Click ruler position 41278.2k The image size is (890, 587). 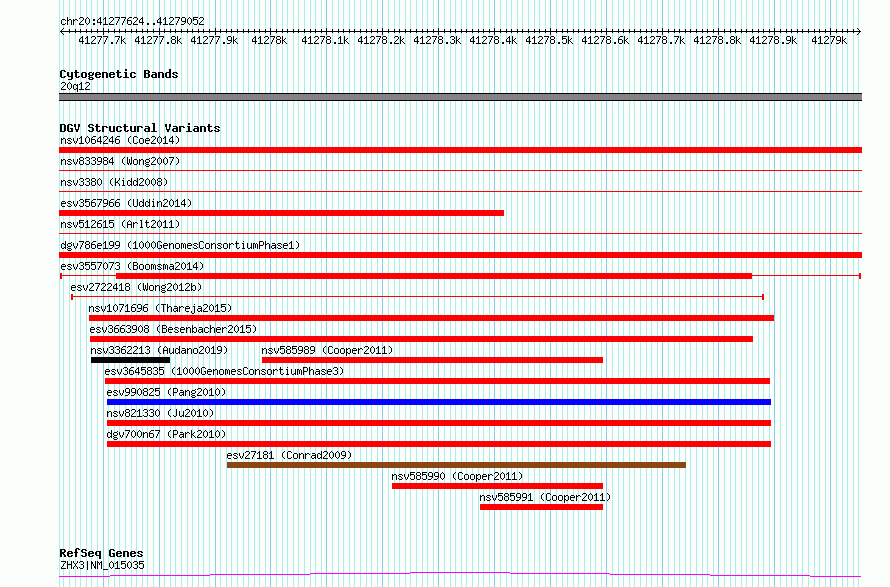tap(381, 40)
